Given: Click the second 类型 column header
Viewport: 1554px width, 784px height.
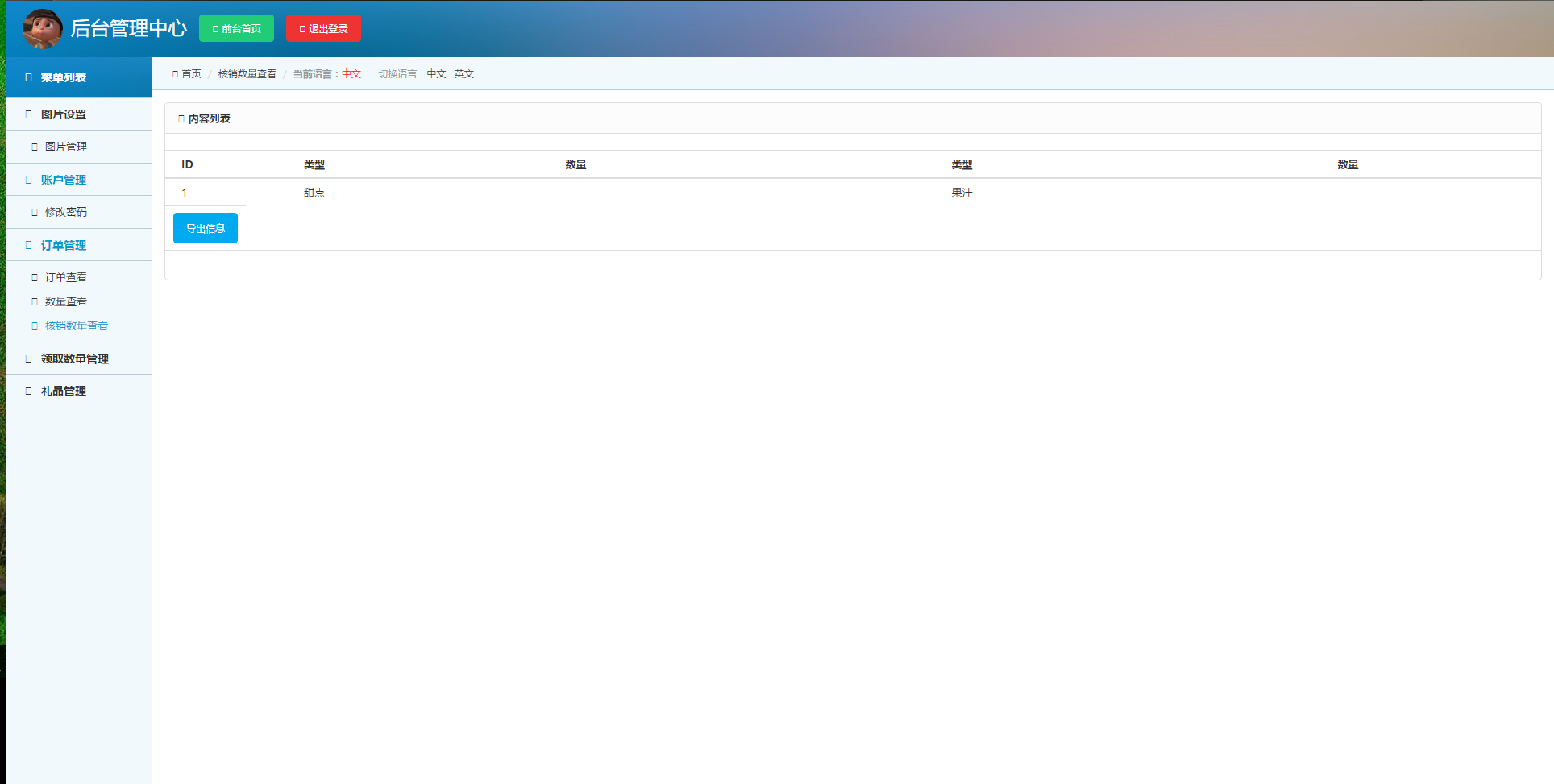Looking at the screenshot, I should [x=962, y=164].
